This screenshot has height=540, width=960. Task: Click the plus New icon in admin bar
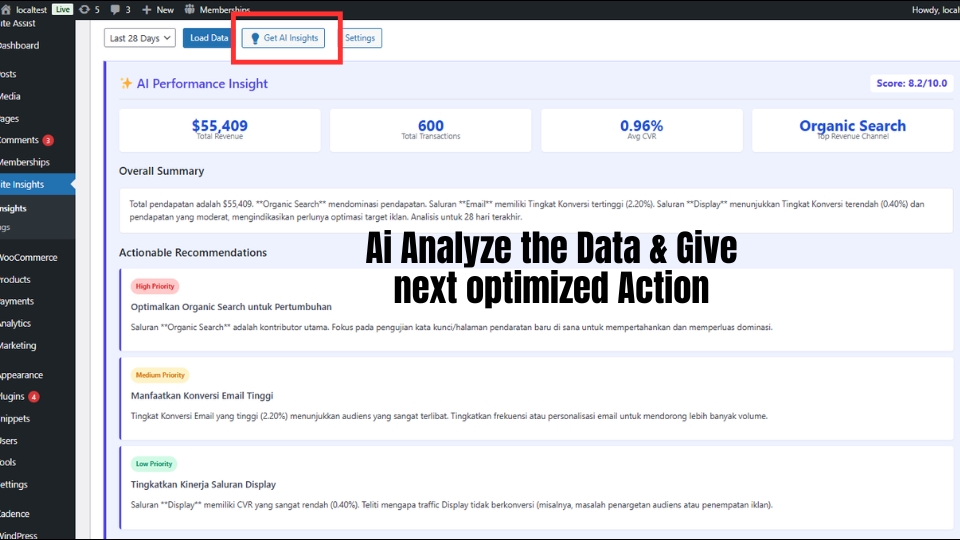148,9
